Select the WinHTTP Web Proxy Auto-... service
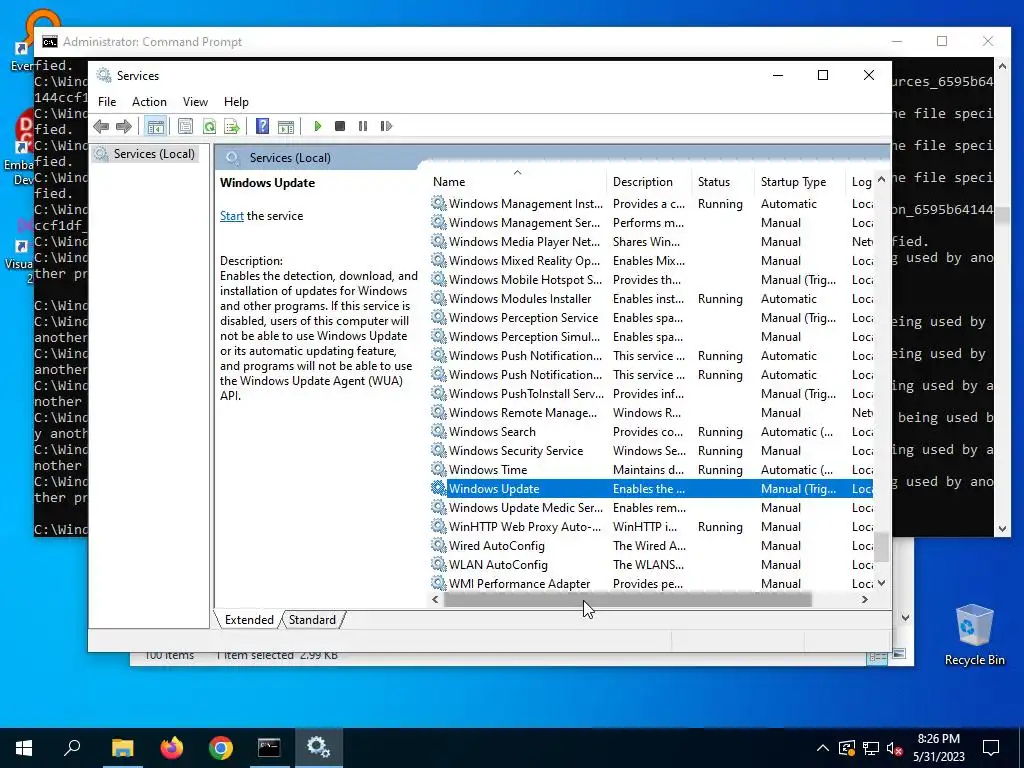Screen dimensions: 1024x768 525,527
